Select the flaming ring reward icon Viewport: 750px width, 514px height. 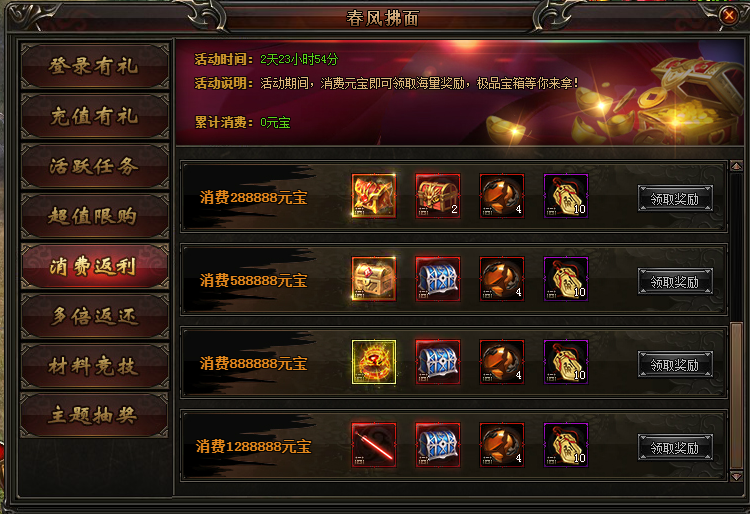(x=374, y=362)
